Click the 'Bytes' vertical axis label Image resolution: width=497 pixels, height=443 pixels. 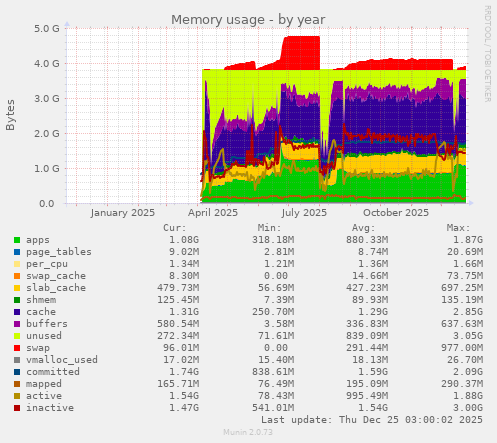[10, 115]
